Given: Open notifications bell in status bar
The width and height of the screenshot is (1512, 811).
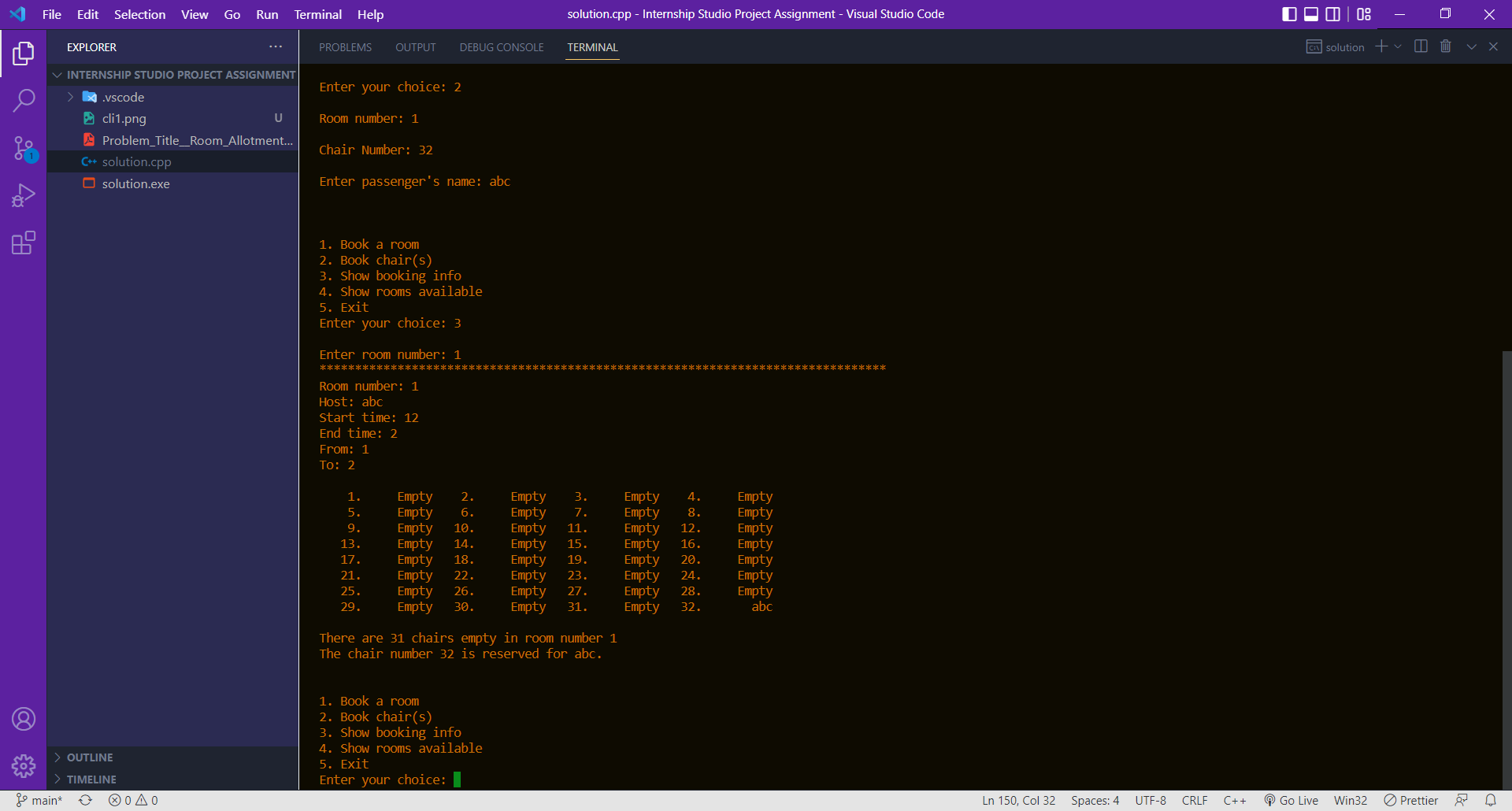Looking at the screenshot, I should click(1491, 800).
